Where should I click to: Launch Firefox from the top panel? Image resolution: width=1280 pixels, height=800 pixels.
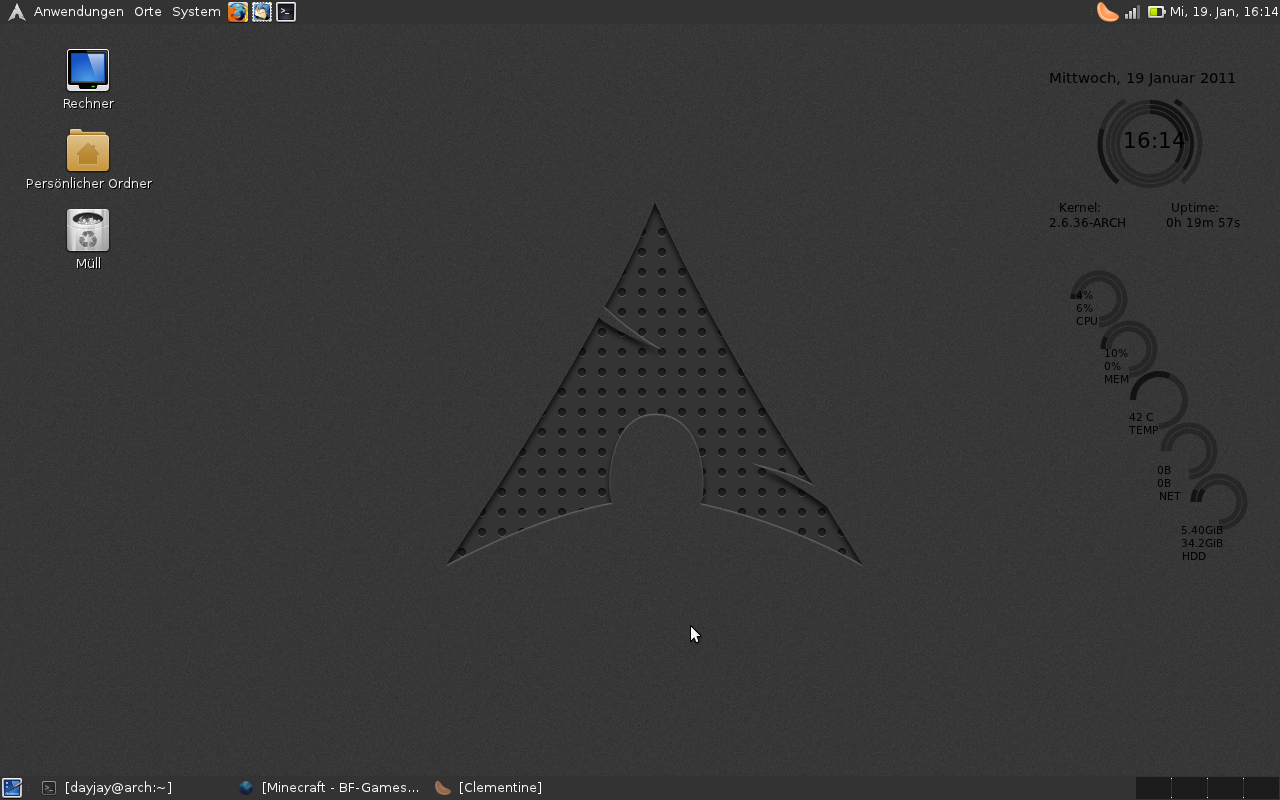[x=238, y=12]
